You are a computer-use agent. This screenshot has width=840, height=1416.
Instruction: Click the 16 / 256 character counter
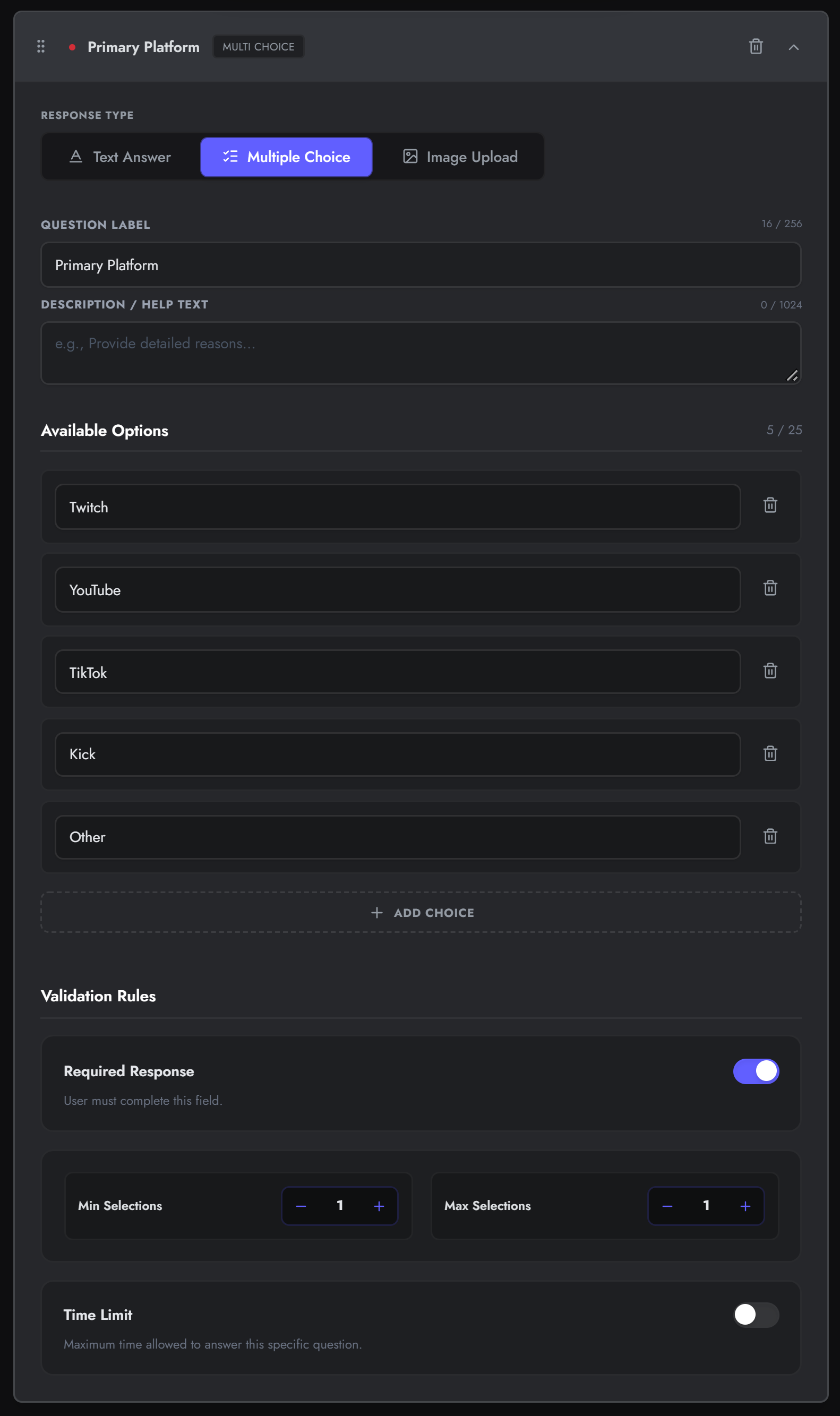(x=781, y=224)
